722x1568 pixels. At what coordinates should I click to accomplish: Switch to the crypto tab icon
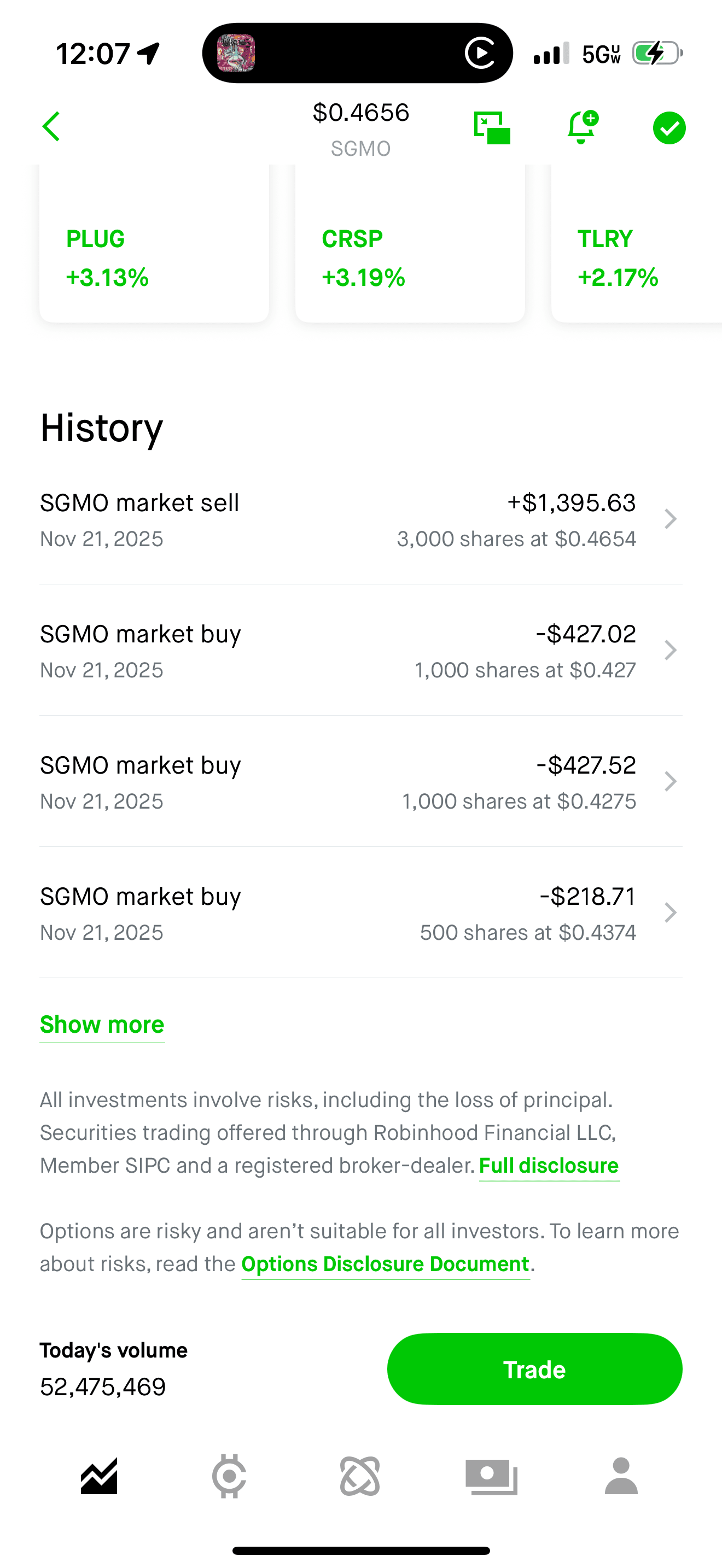(x=230, y=1476)
